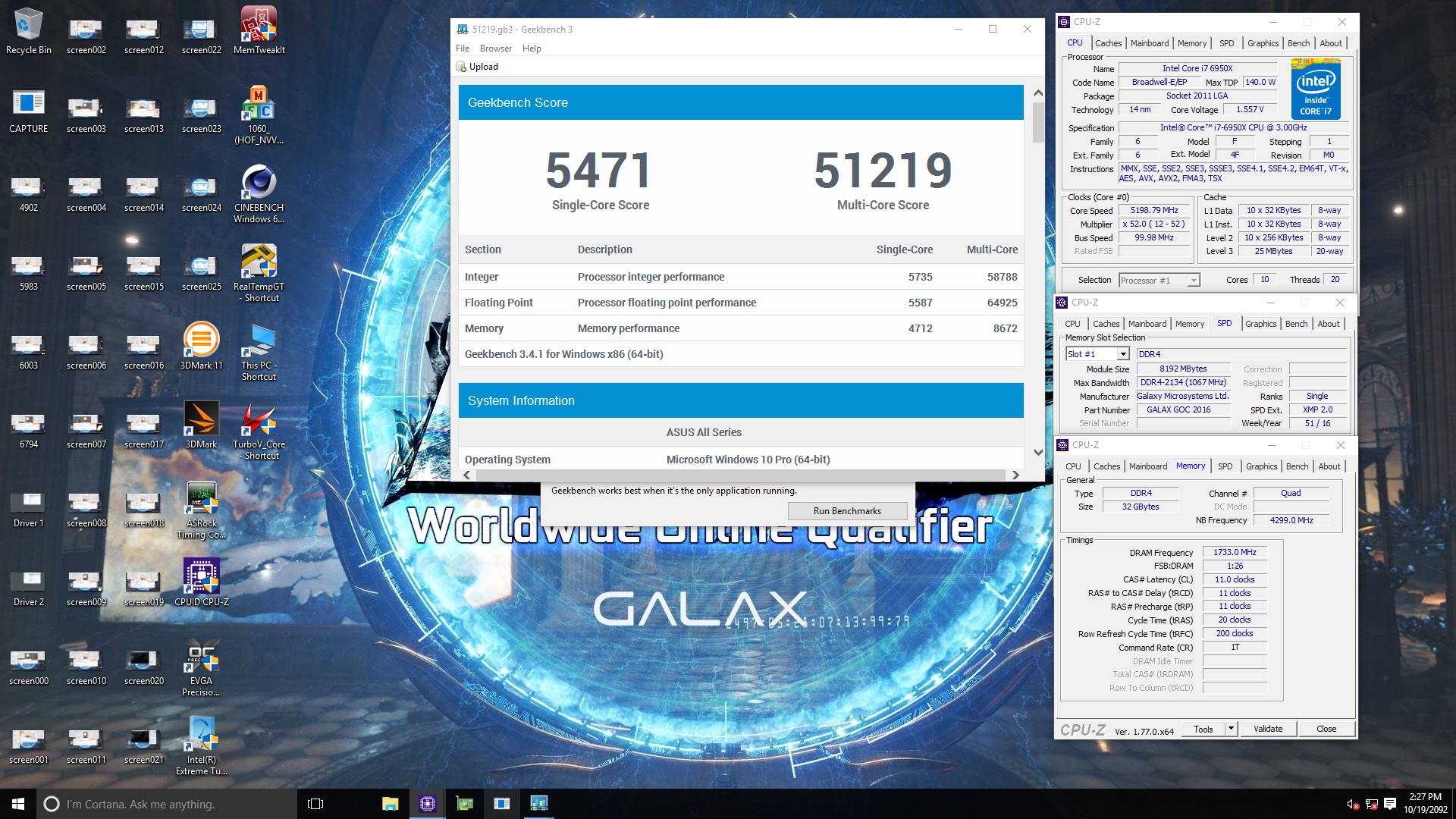Launch CINEBENCH Windows 64 shortcut
1456x819 pixels.
259,193
